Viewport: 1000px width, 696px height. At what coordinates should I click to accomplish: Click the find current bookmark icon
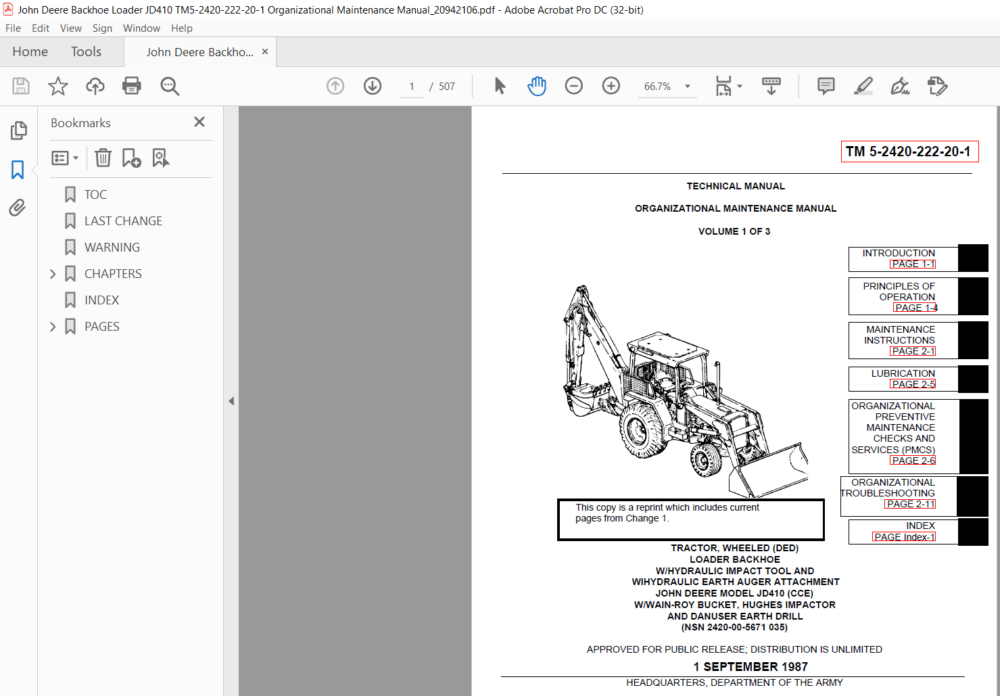[x=161, y=158]
